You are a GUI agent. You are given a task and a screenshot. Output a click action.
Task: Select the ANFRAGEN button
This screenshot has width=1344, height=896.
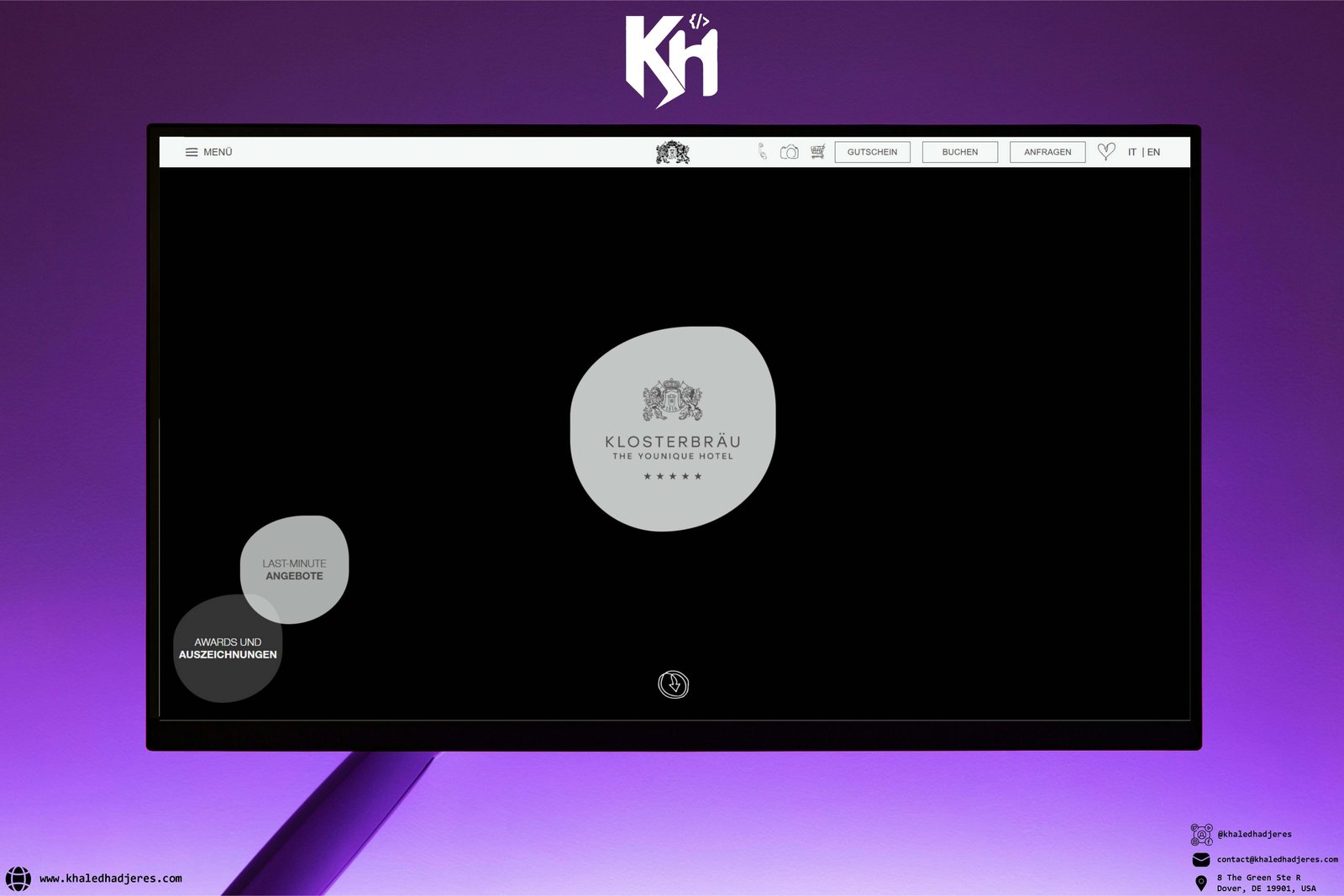click(x=1047, y=152)
